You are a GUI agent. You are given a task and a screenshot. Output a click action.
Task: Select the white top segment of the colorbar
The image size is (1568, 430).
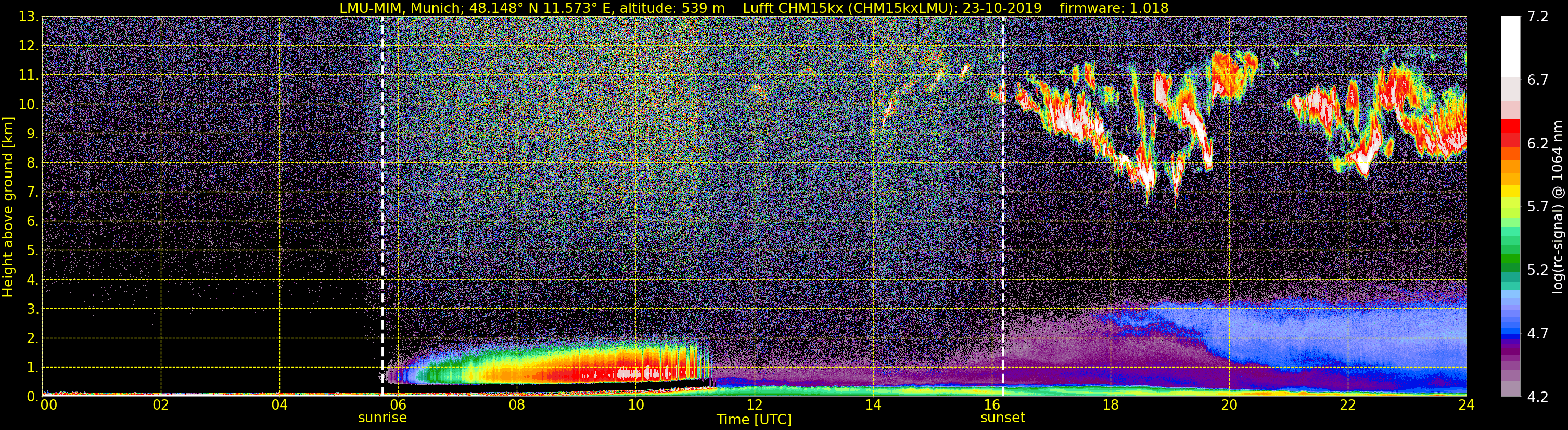(1510, 46)
